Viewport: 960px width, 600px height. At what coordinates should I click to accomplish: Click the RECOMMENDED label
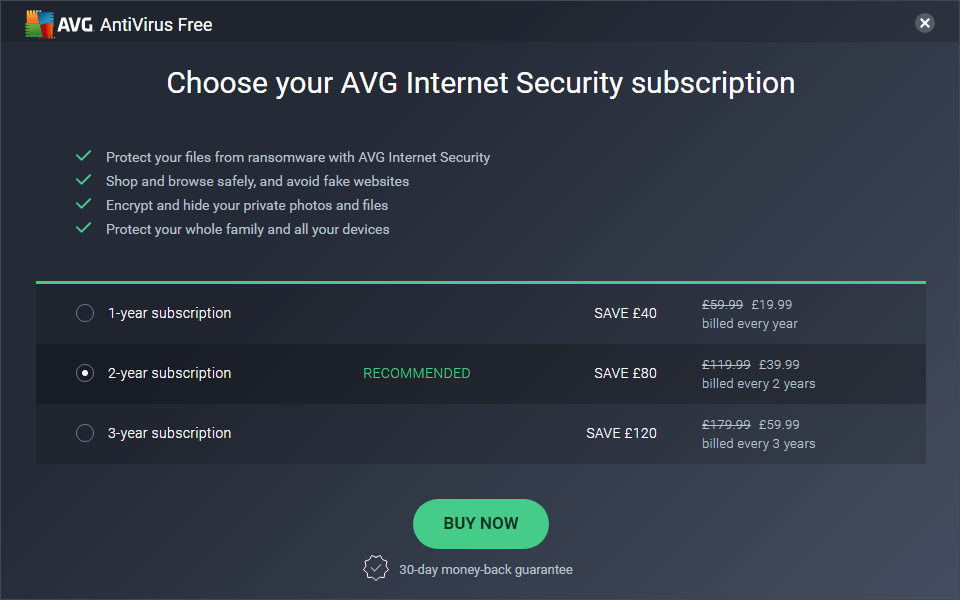tap(416, 373)
